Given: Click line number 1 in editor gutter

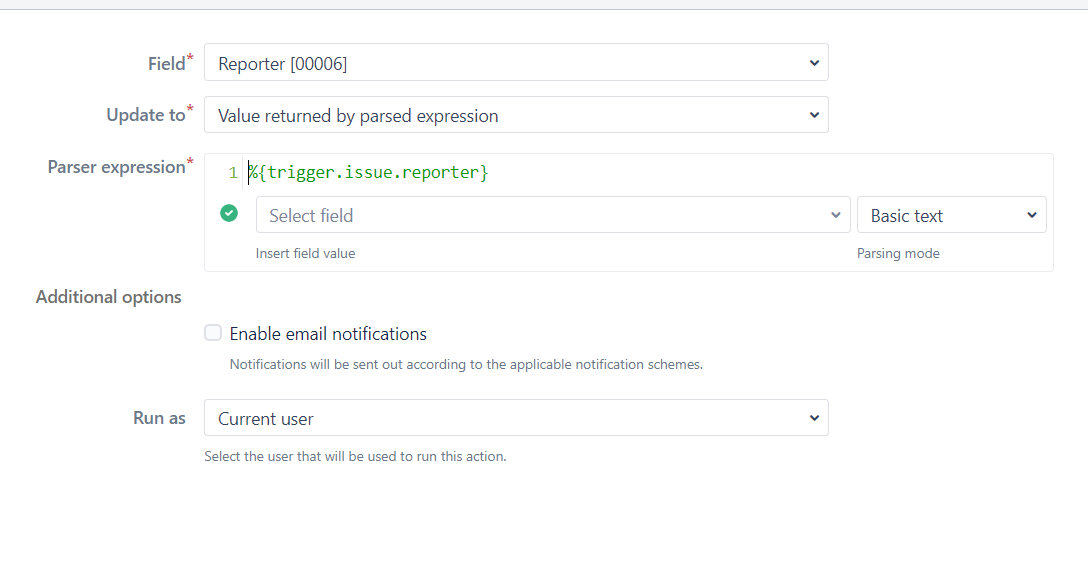Looking at the screenshot, I should pos(233,173).
